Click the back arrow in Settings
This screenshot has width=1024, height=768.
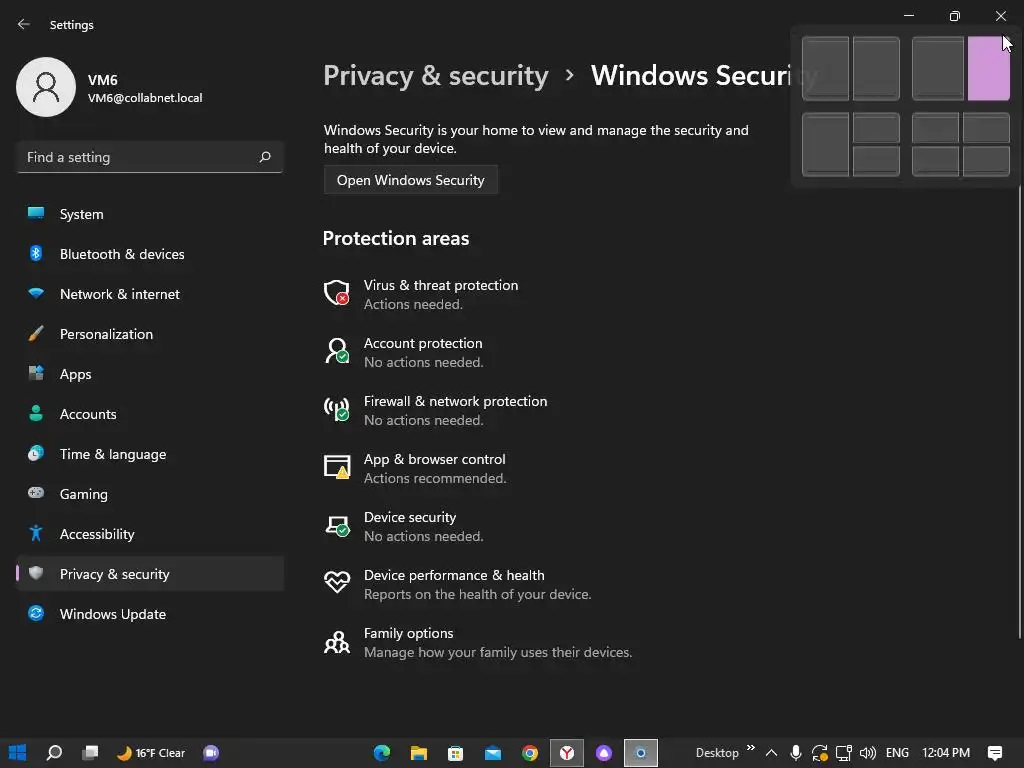click(24, 24)
